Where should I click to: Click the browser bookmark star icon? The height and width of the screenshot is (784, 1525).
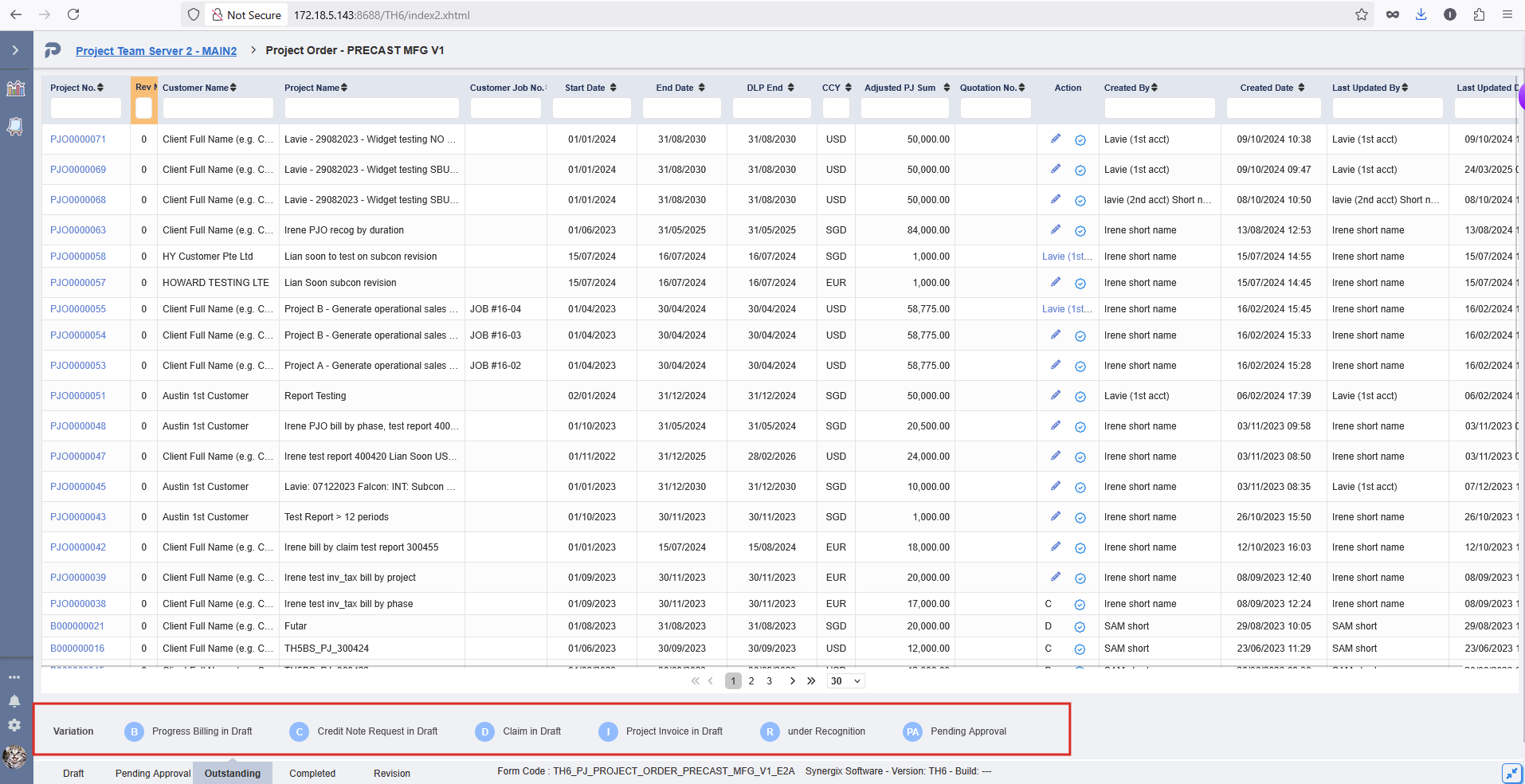click(x=1361, y=14)
